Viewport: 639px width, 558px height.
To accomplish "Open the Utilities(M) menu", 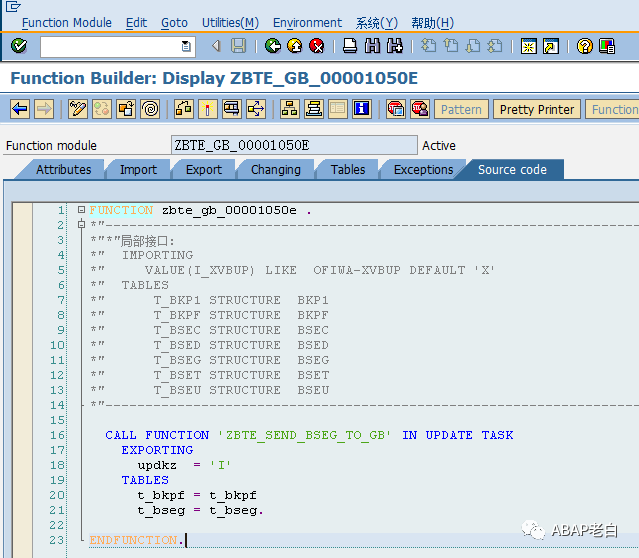I will [230, 22].
